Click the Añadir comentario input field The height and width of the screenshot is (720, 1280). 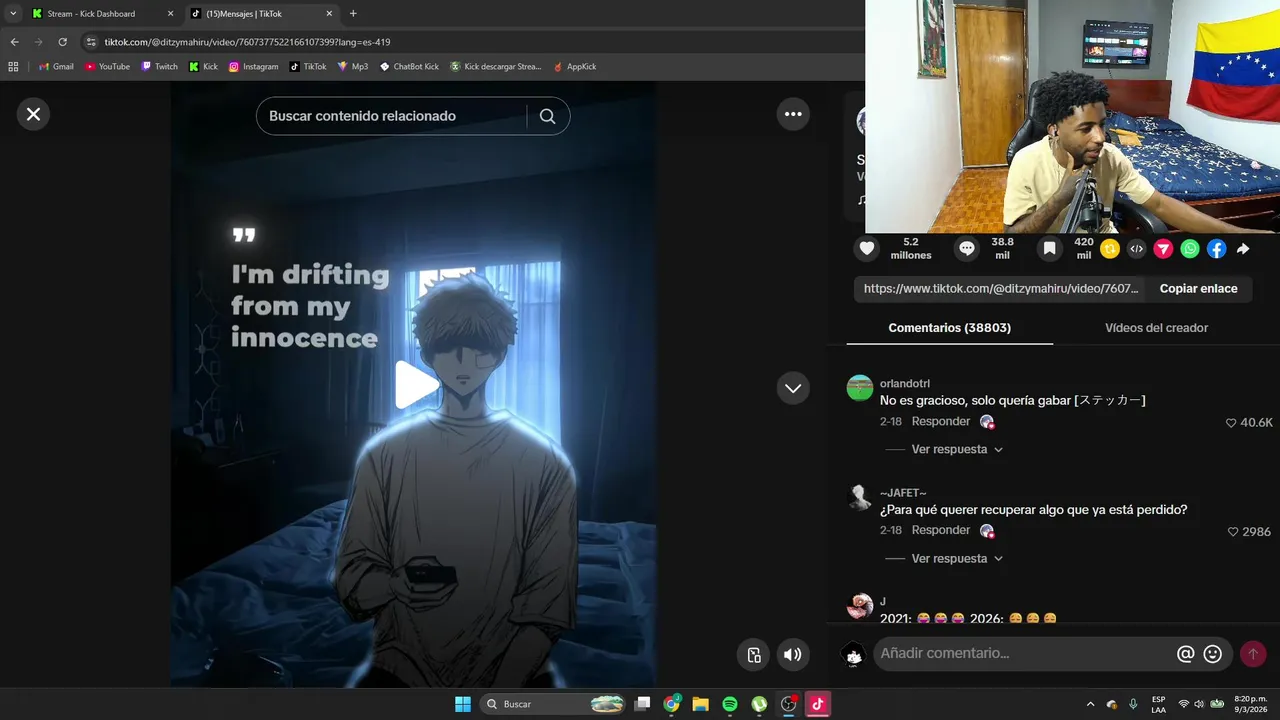coord(1025,654)
